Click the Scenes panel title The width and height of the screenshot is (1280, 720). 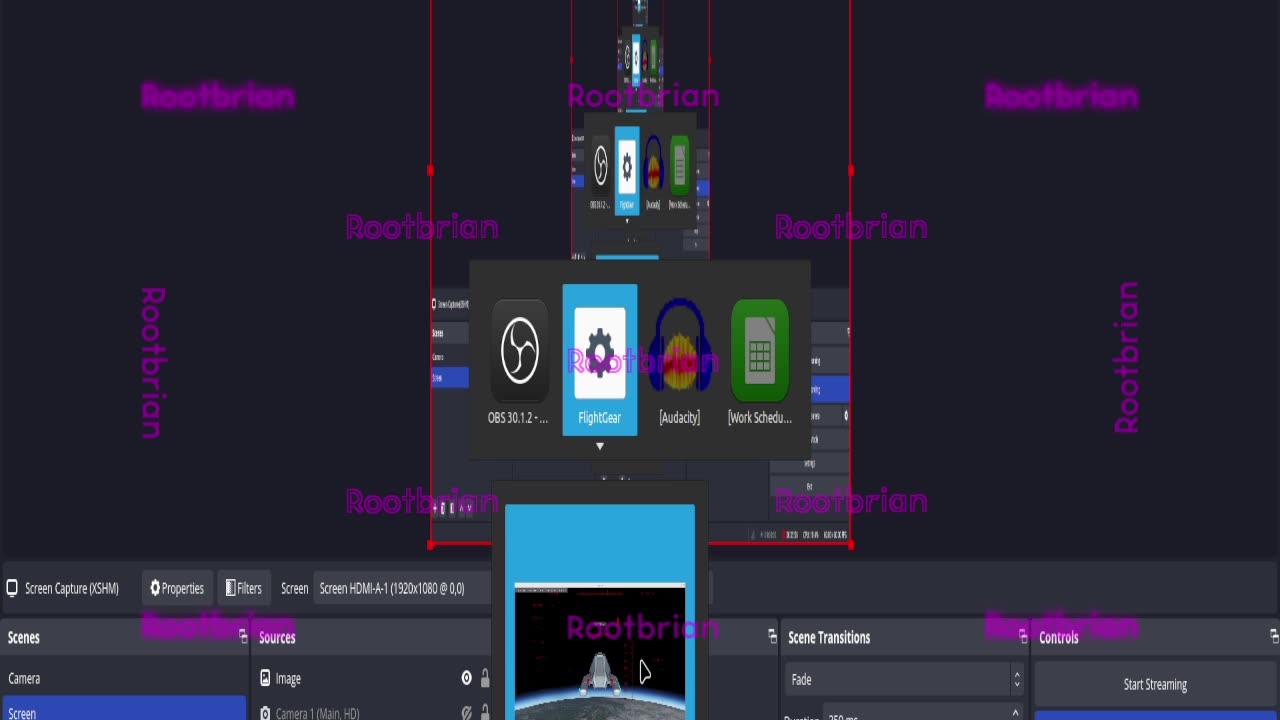(24, 637)
